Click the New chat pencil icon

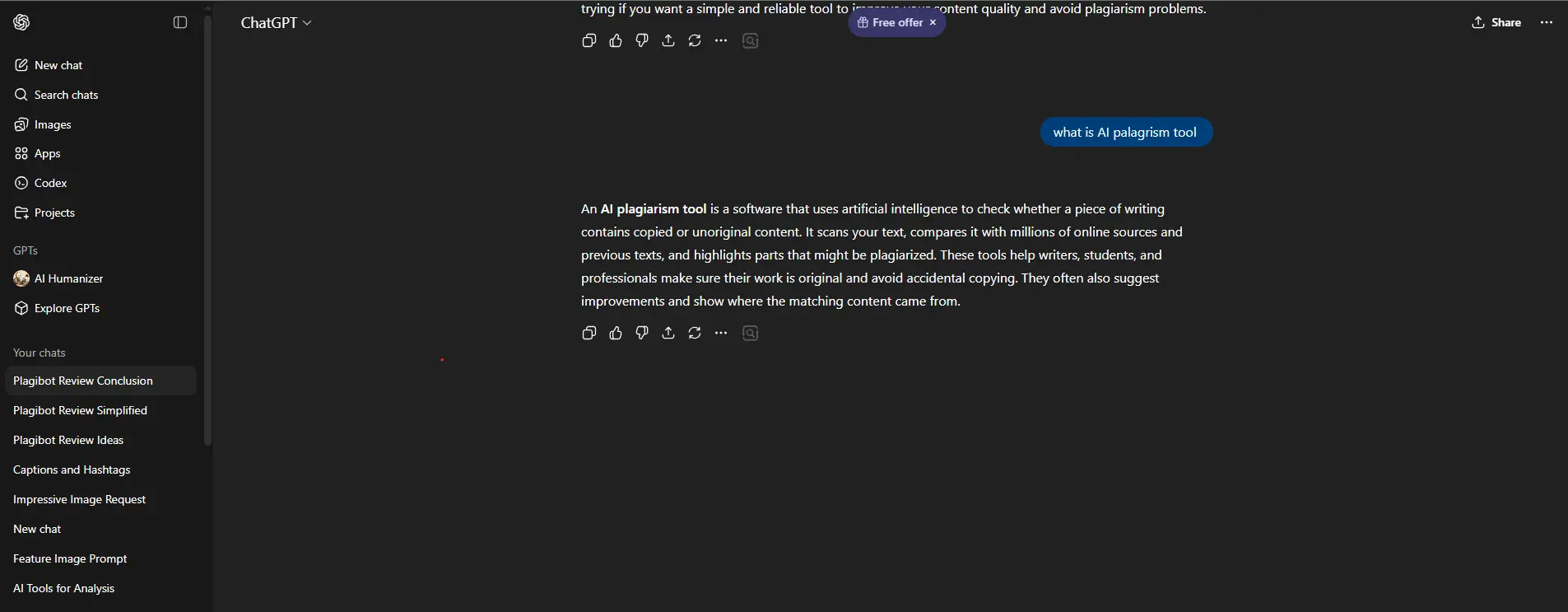pos(21,65)
